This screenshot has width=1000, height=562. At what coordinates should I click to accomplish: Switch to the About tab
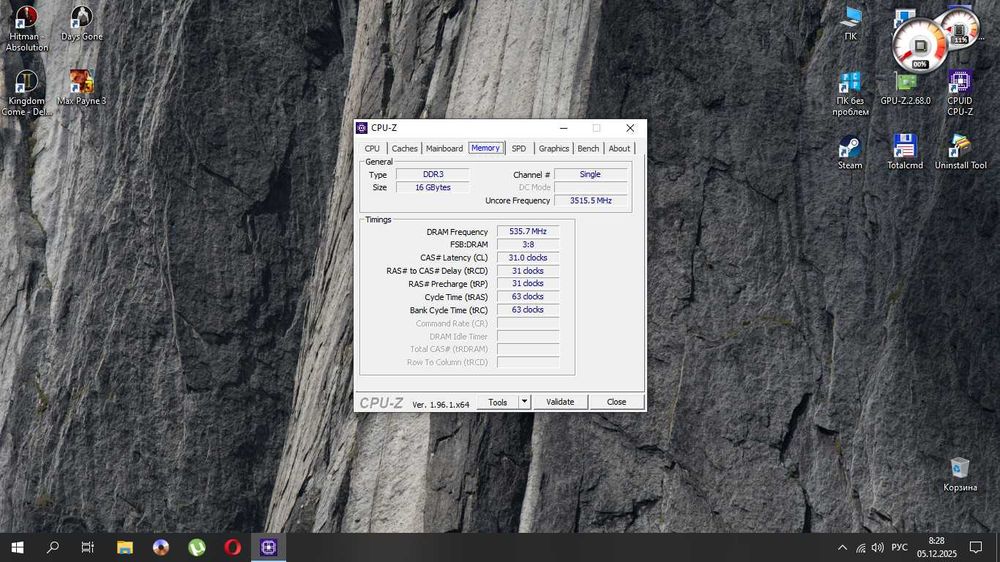(x=619, y=149)
